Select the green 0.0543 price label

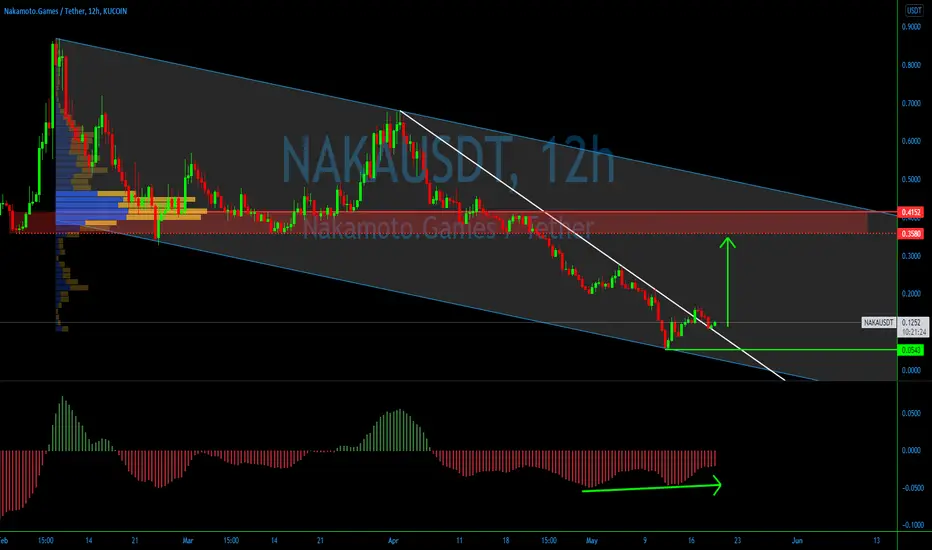tap(911, 350)
